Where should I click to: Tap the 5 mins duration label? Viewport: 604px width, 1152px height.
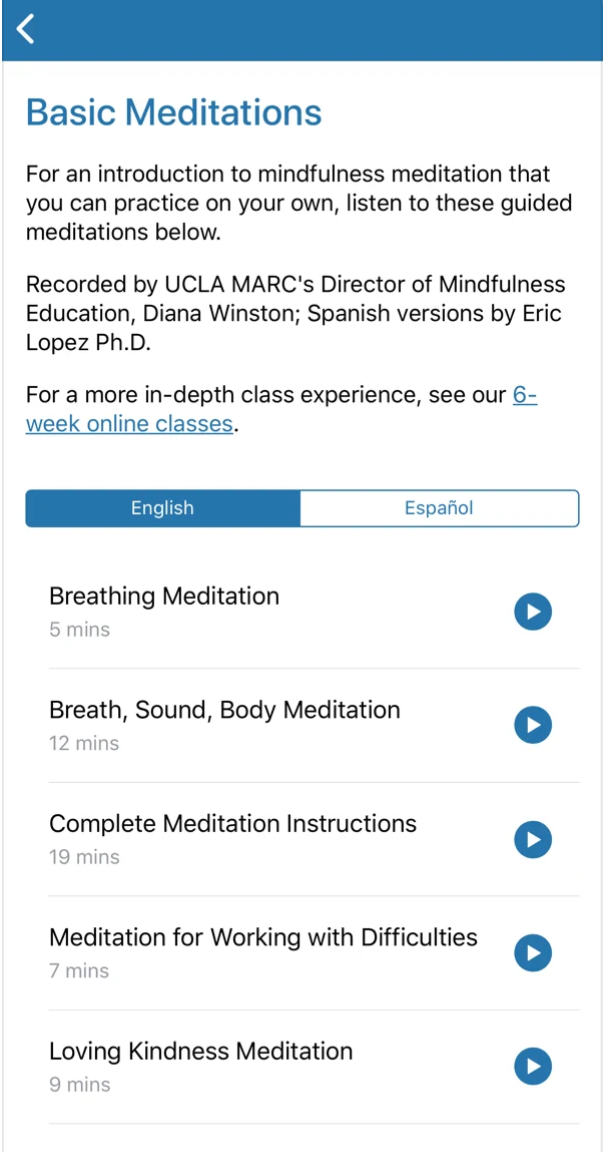tap(80, 630)
